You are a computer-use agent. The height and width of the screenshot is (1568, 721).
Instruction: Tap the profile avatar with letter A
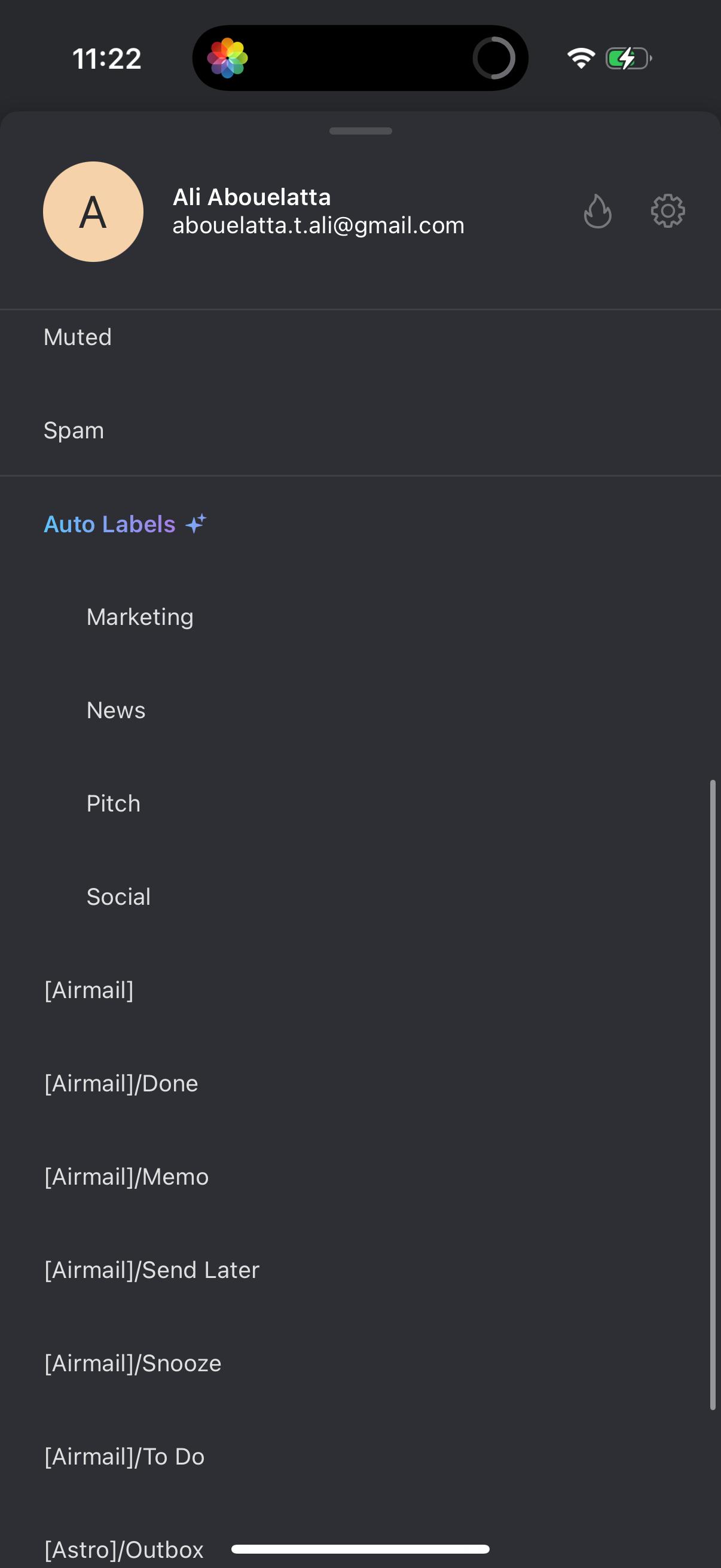pos(93,212)
